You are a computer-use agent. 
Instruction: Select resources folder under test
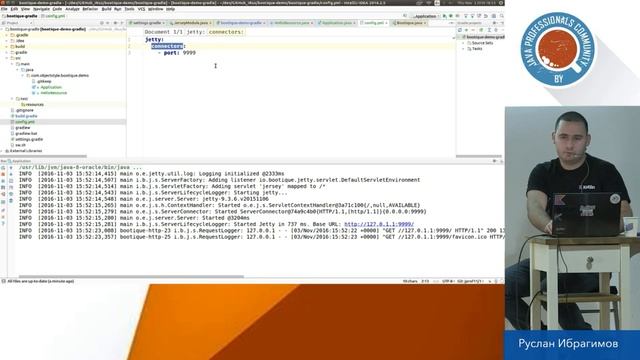click(34, 104)
